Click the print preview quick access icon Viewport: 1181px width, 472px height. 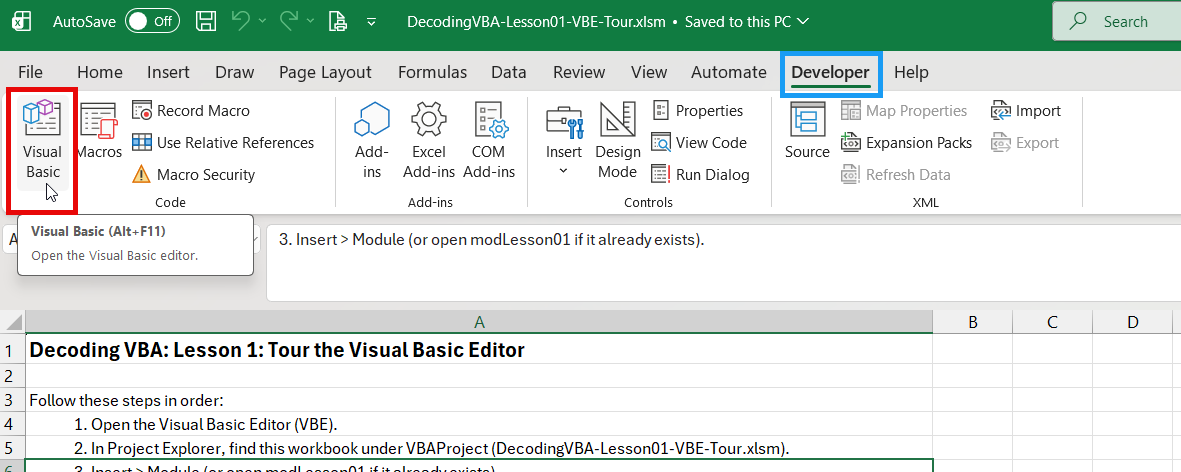(337, 21)
